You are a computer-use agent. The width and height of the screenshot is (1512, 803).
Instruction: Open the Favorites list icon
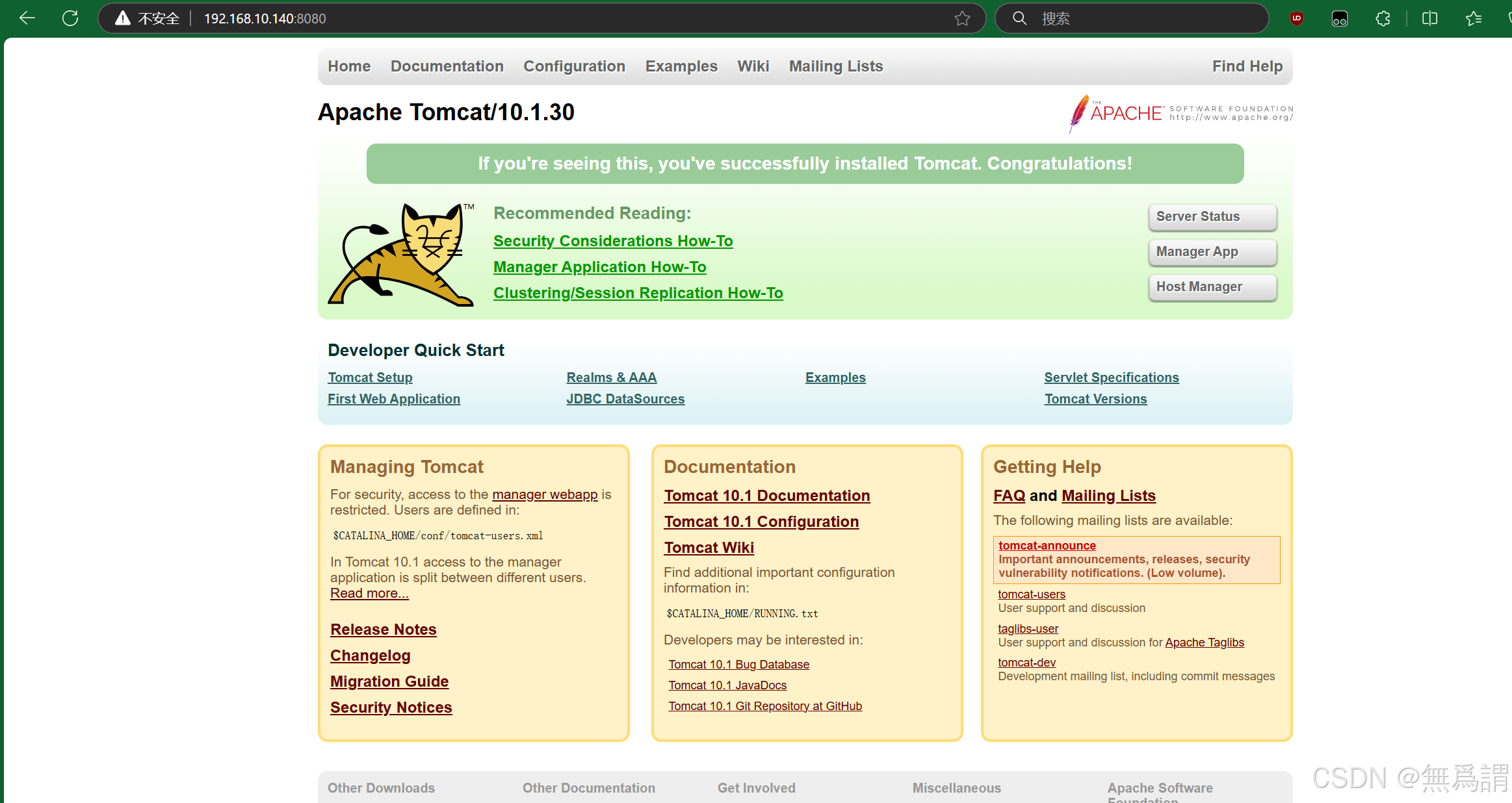coord(1473,18)
